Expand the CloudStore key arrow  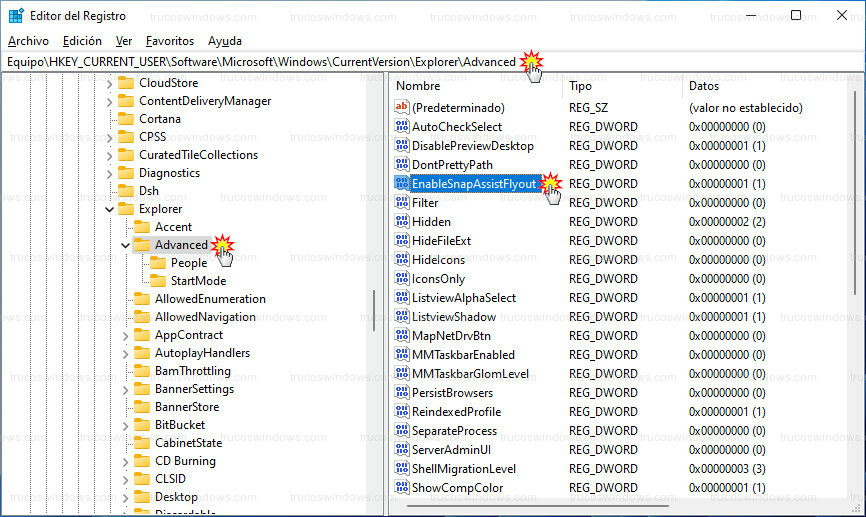click(109, 83)
